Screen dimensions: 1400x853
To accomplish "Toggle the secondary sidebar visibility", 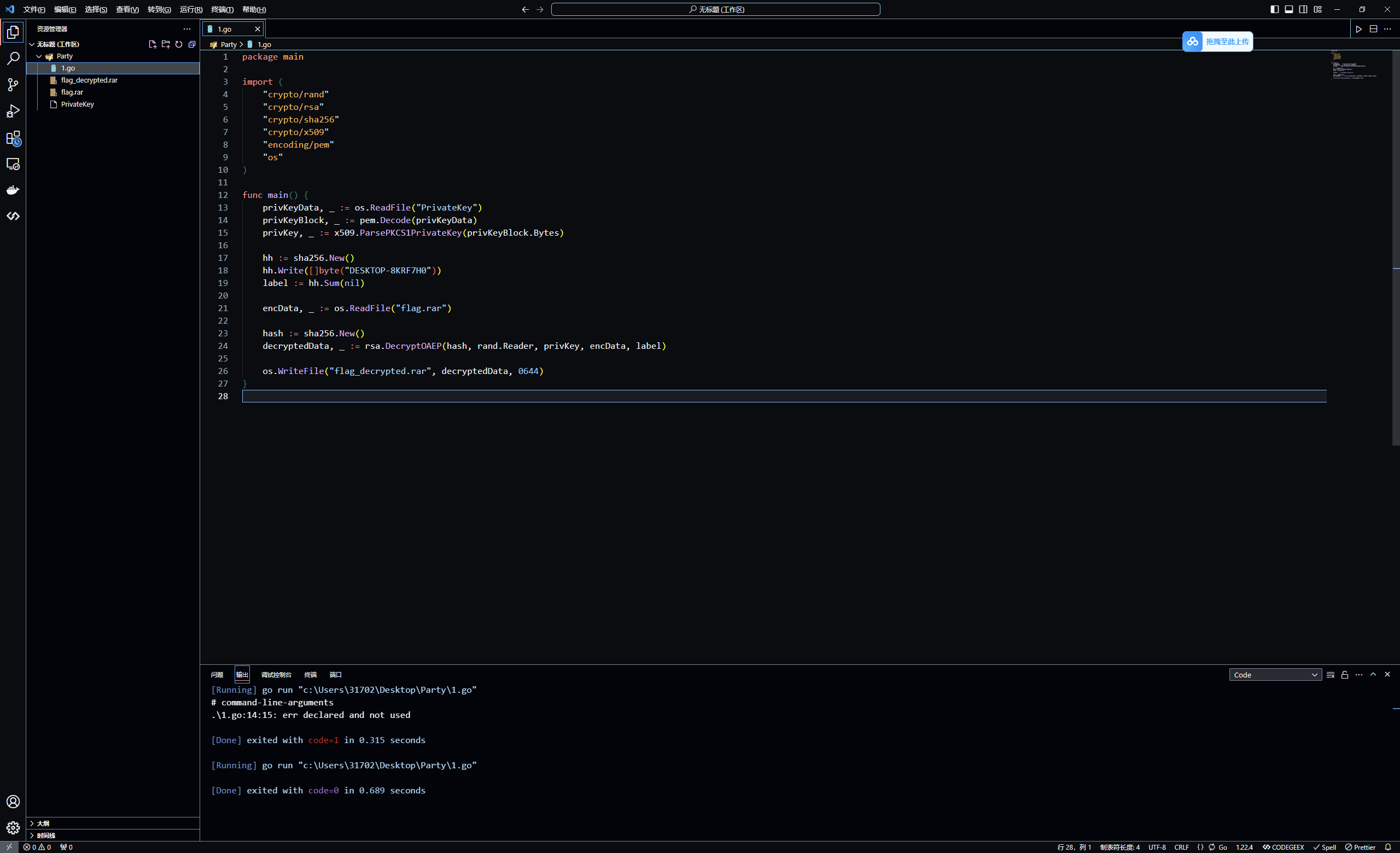I will (x=1303, y=9).
